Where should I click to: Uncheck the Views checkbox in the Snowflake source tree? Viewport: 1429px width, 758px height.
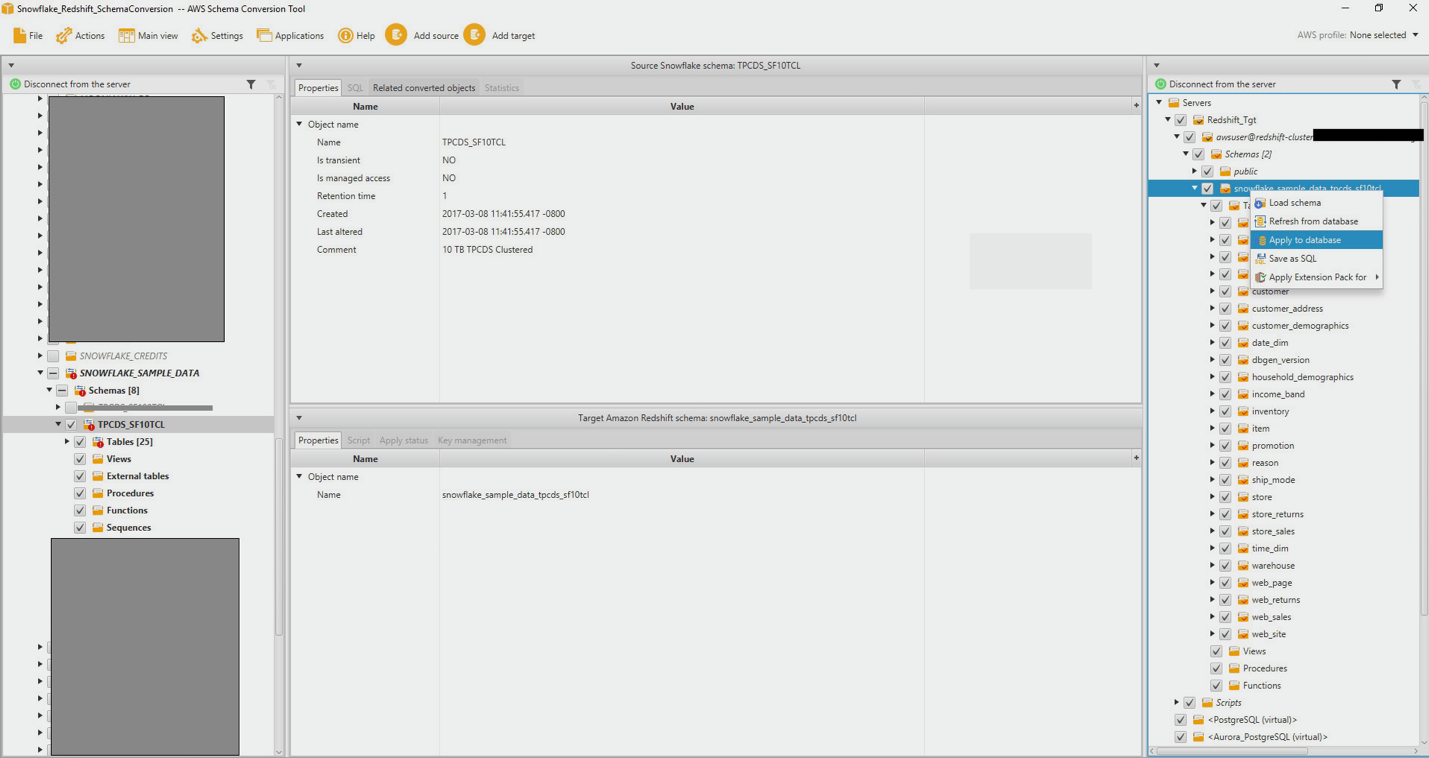[80, 459]
